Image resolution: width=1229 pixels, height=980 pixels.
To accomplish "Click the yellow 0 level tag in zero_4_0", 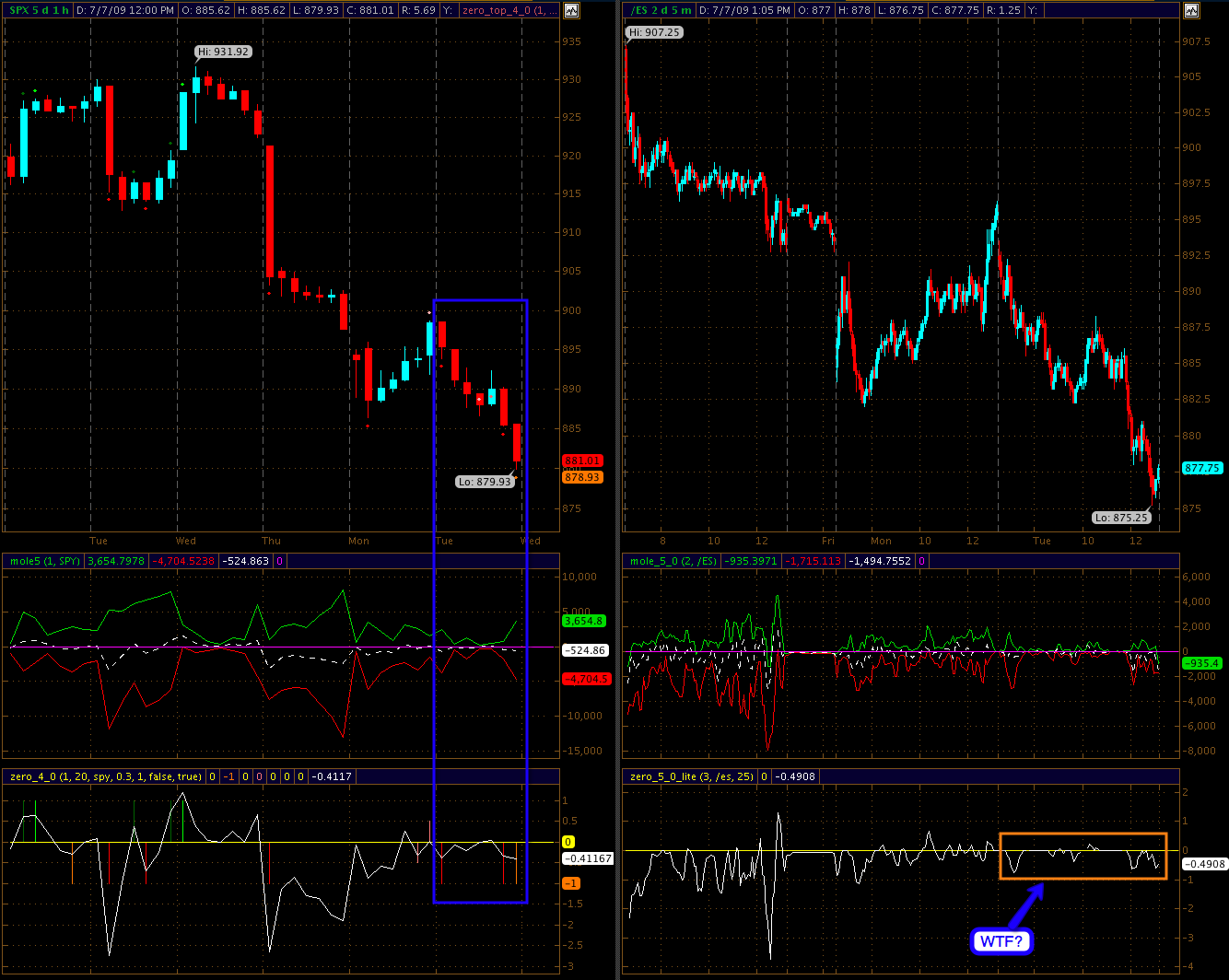I will [568, 842].
